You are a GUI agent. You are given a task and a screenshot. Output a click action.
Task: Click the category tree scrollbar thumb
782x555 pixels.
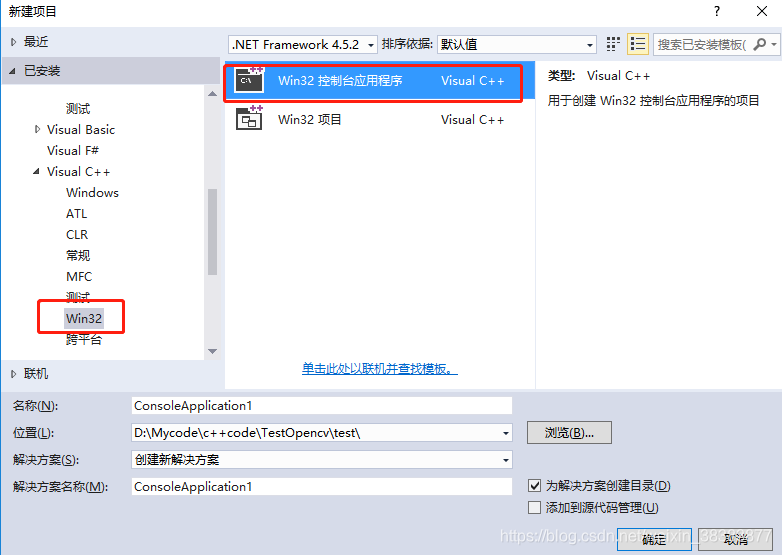click(212, 232)
